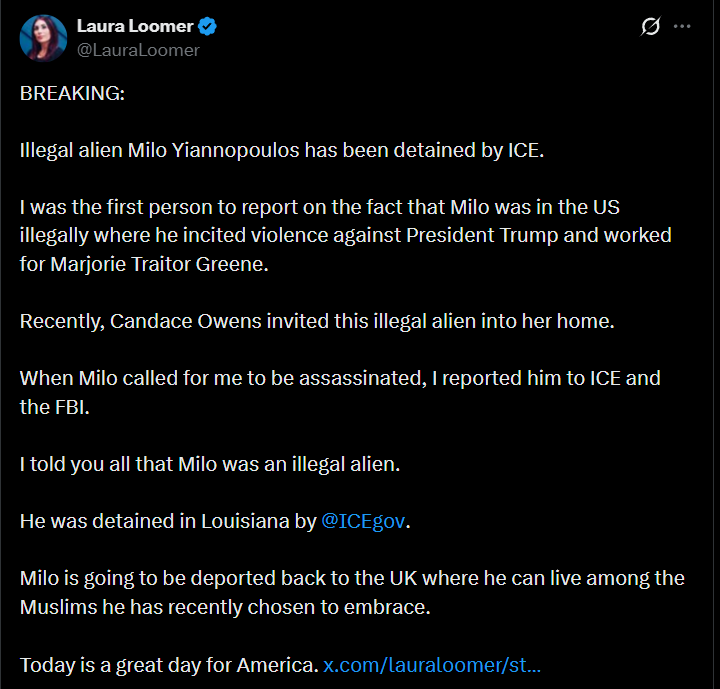Click 'Today is a great day for America'
Image resolution: width=720 pixels, height=689 pixels.
(169, 665)
